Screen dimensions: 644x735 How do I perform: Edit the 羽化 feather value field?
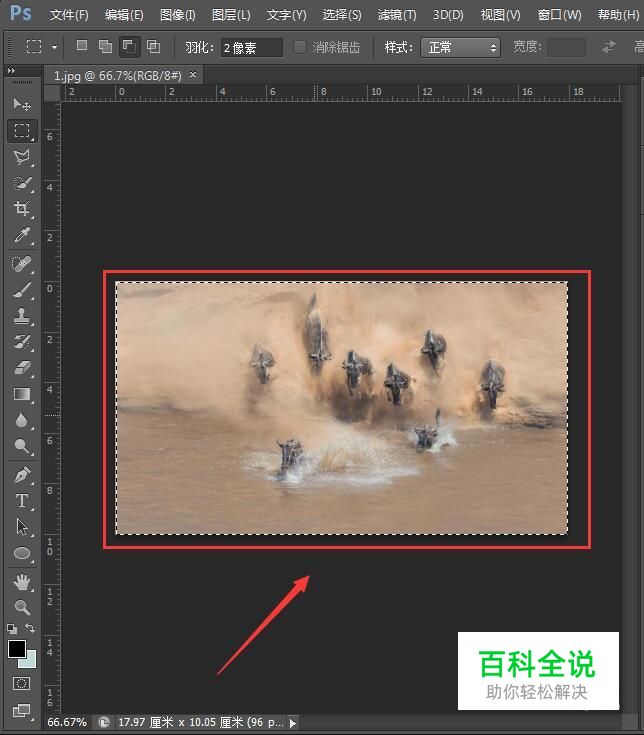click(252, 47)
